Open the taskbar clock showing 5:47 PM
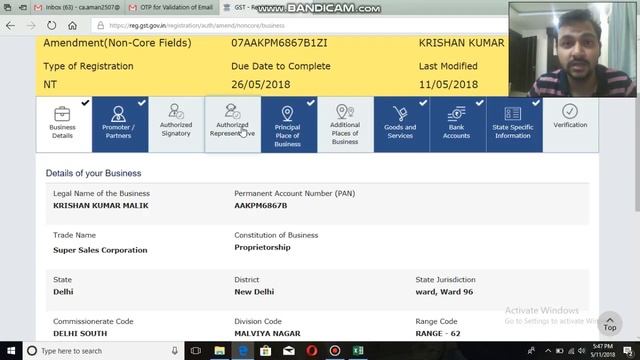Image resolution: width=640 pixels, height=360 pixels. point(603,351)
